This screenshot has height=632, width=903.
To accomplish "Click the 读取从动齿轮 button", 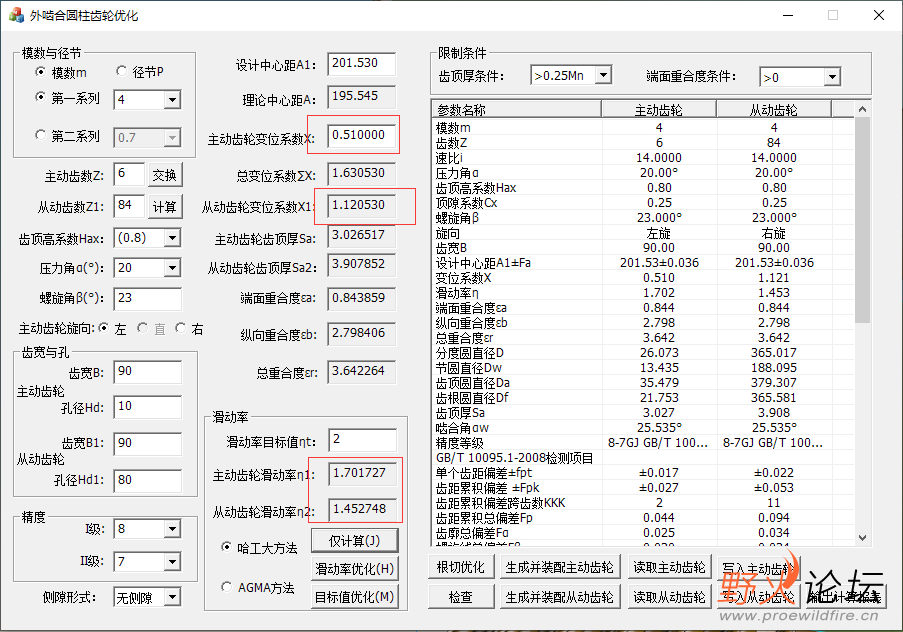I will click(670, 597).
